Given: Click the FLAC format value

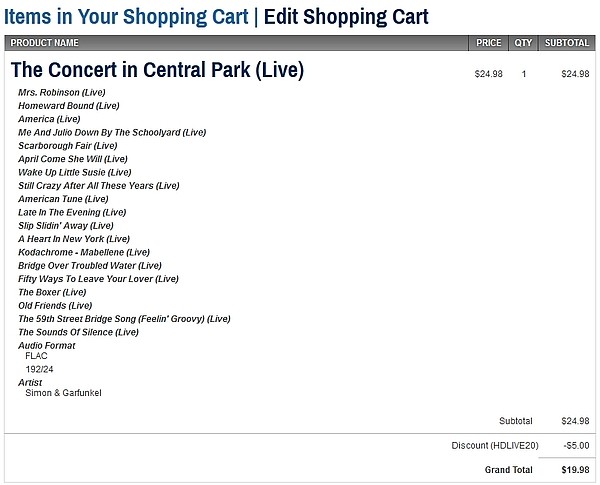Looking at the screenshot, I should (x=36, y=356).
